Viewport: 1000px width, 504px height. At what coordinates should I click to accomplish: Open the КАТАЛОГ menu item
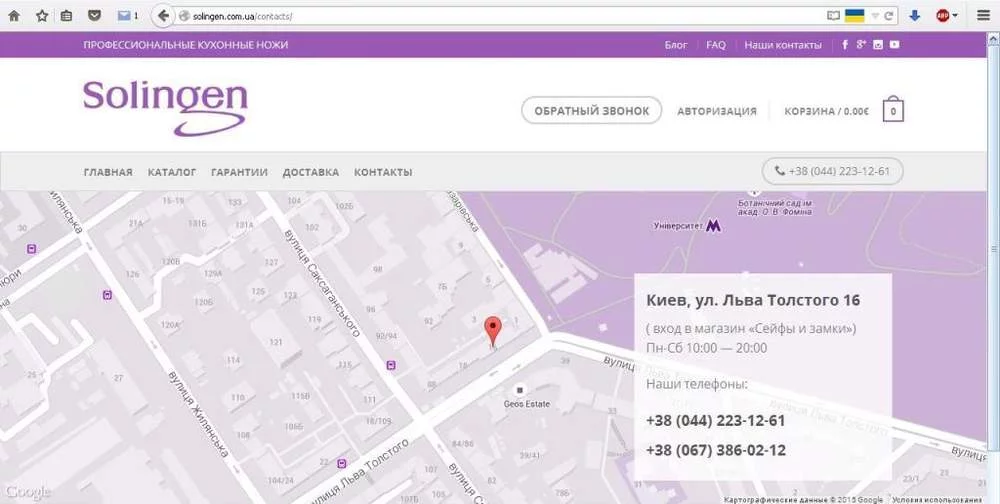[x=172, y=172]
